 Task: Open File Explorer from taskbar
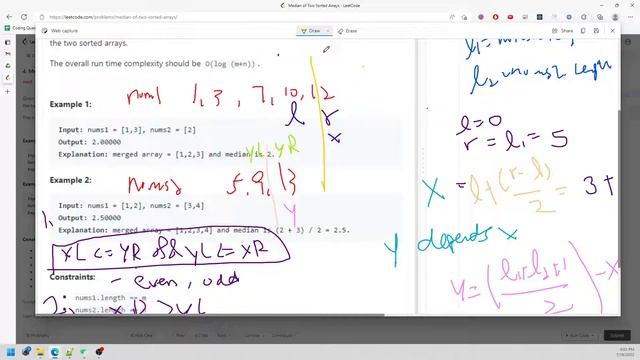pyautogui.click(x=40, y=352)
